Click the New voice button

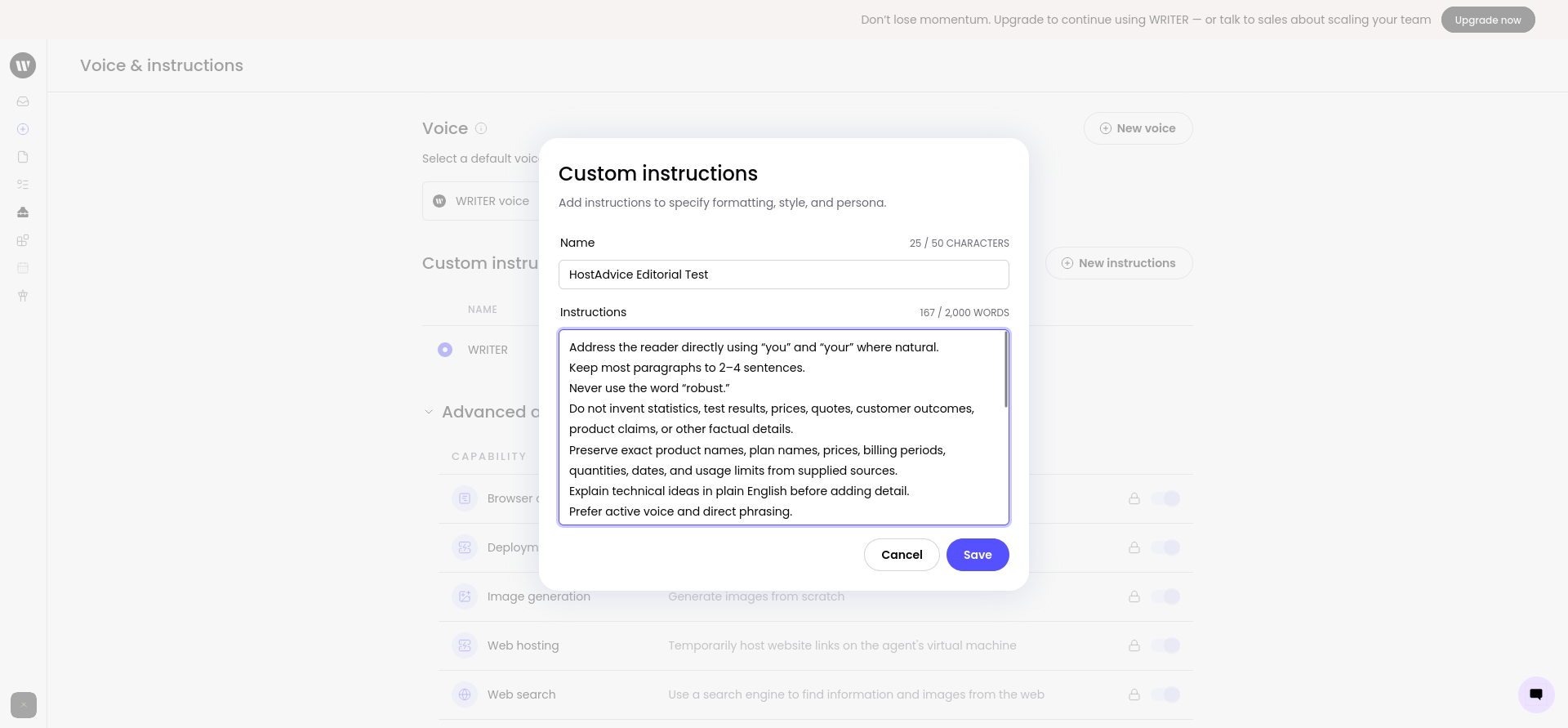pyautogui.click(x=1138, y=128)
